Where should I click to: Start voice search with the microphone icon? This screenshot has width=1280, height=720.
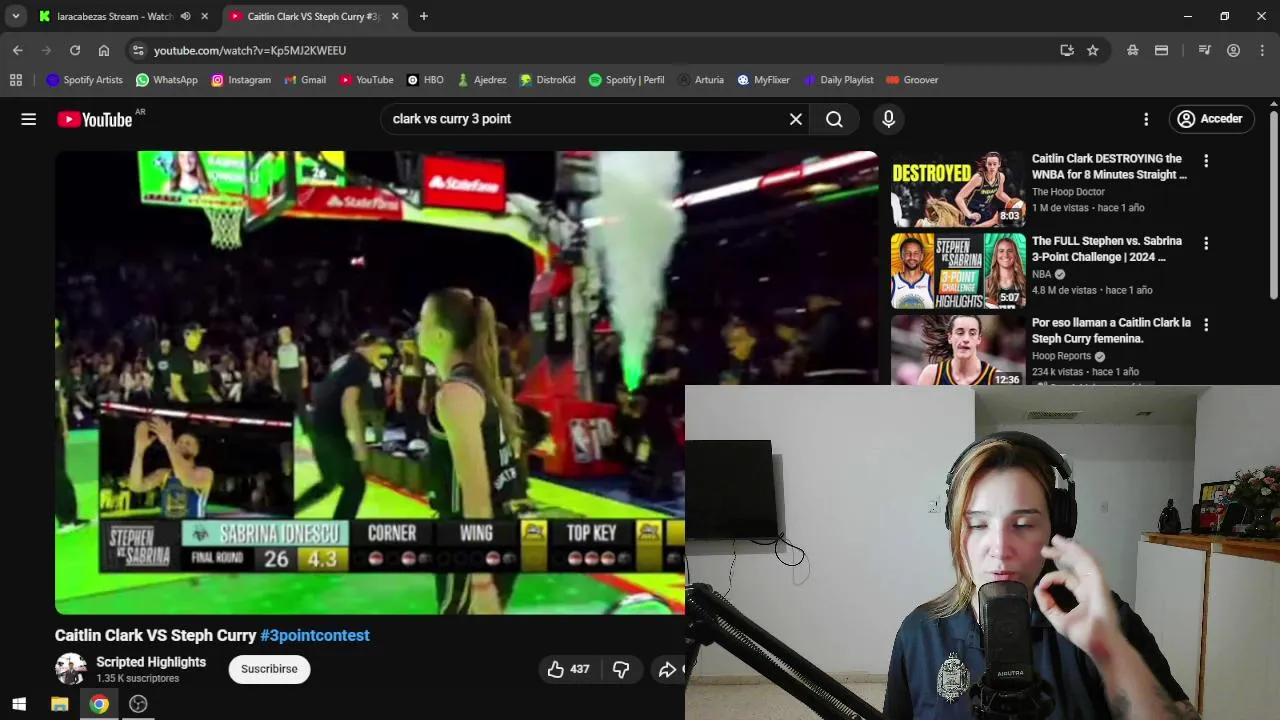point(888,119)
